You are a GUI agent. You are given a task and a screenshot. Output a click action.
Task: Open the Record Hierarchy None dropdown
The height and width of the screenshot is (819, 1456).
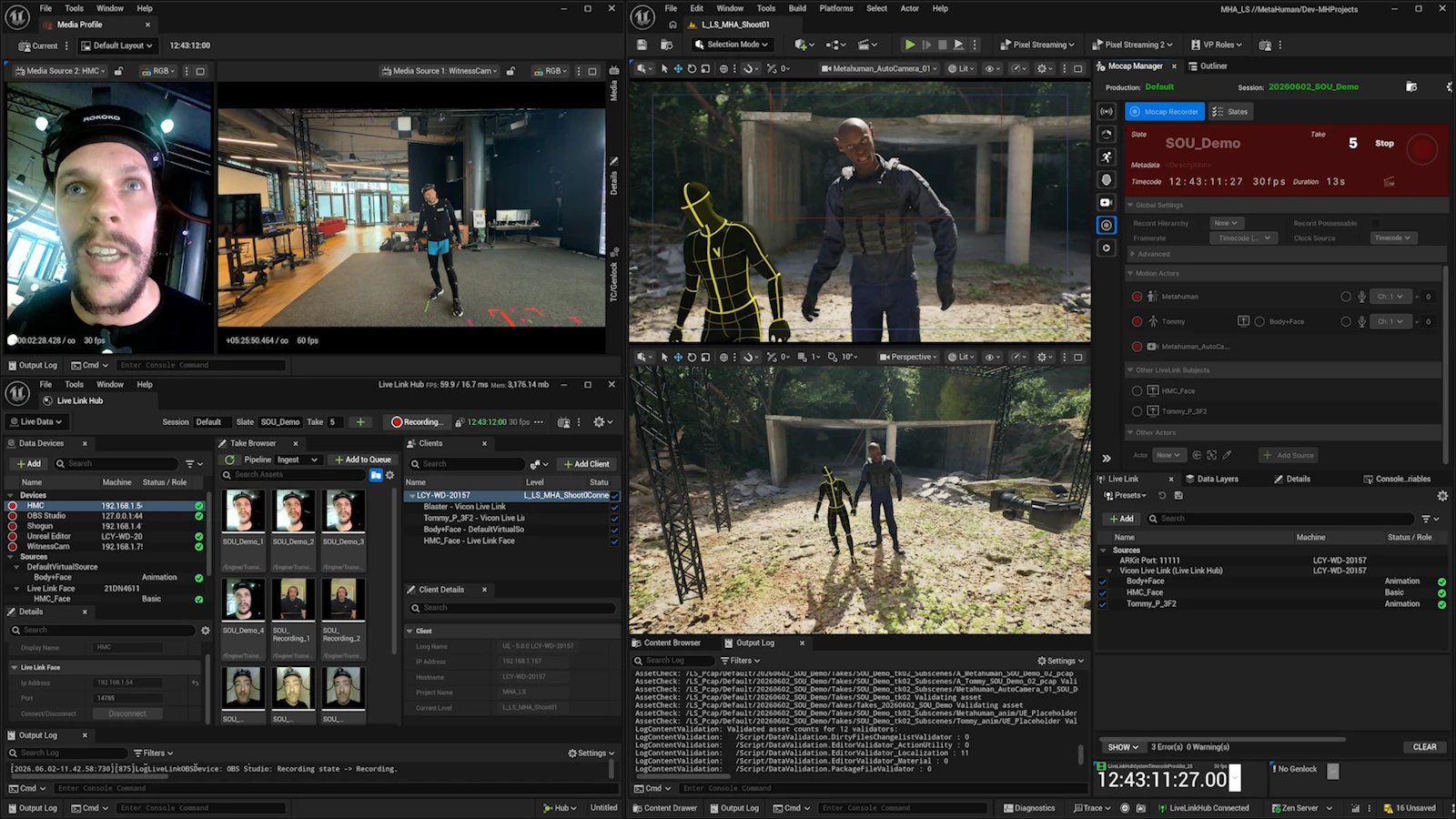coord(1227,223)
